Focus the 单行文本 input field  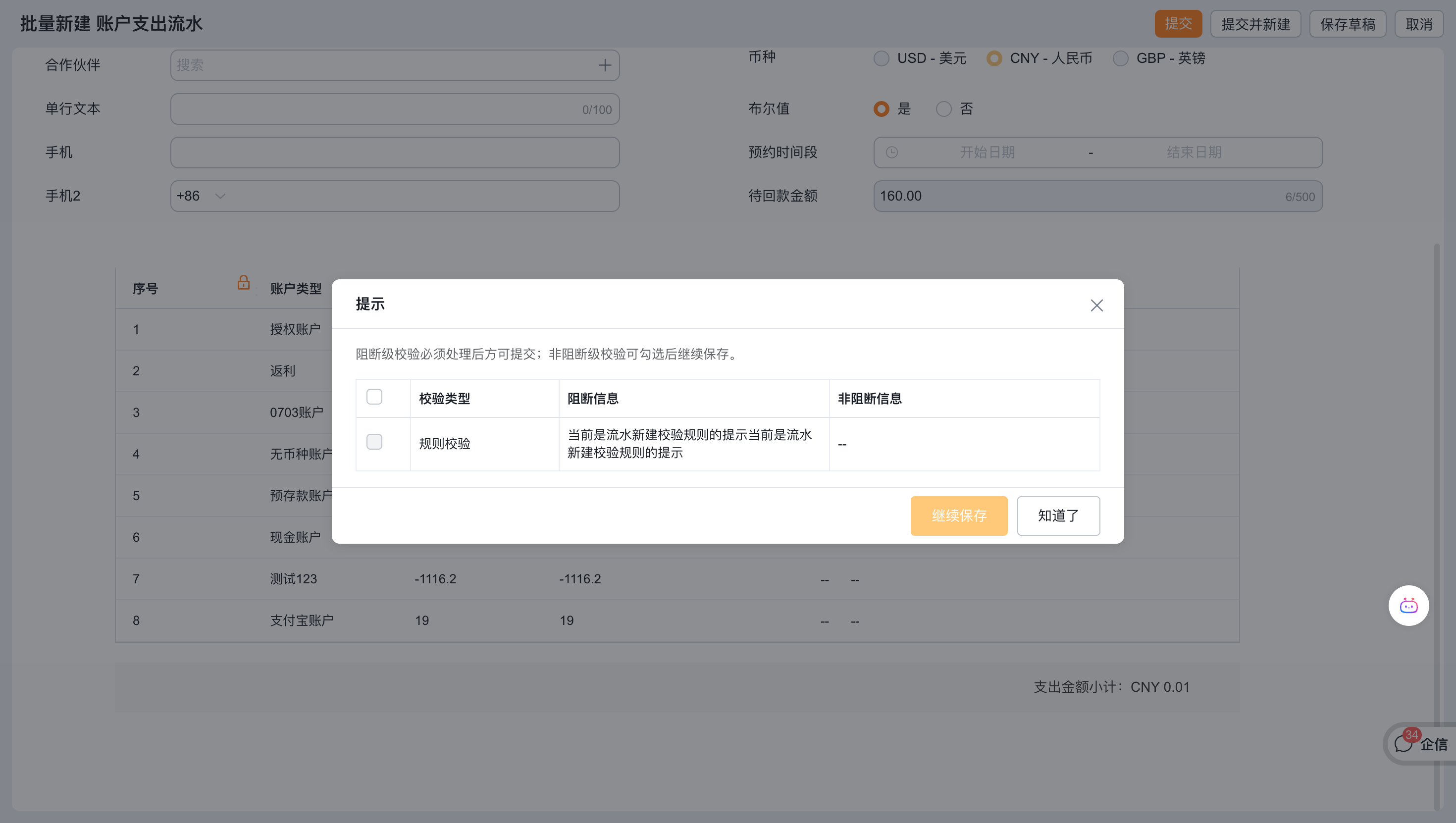pyautogui.click(x=395, y=109)
